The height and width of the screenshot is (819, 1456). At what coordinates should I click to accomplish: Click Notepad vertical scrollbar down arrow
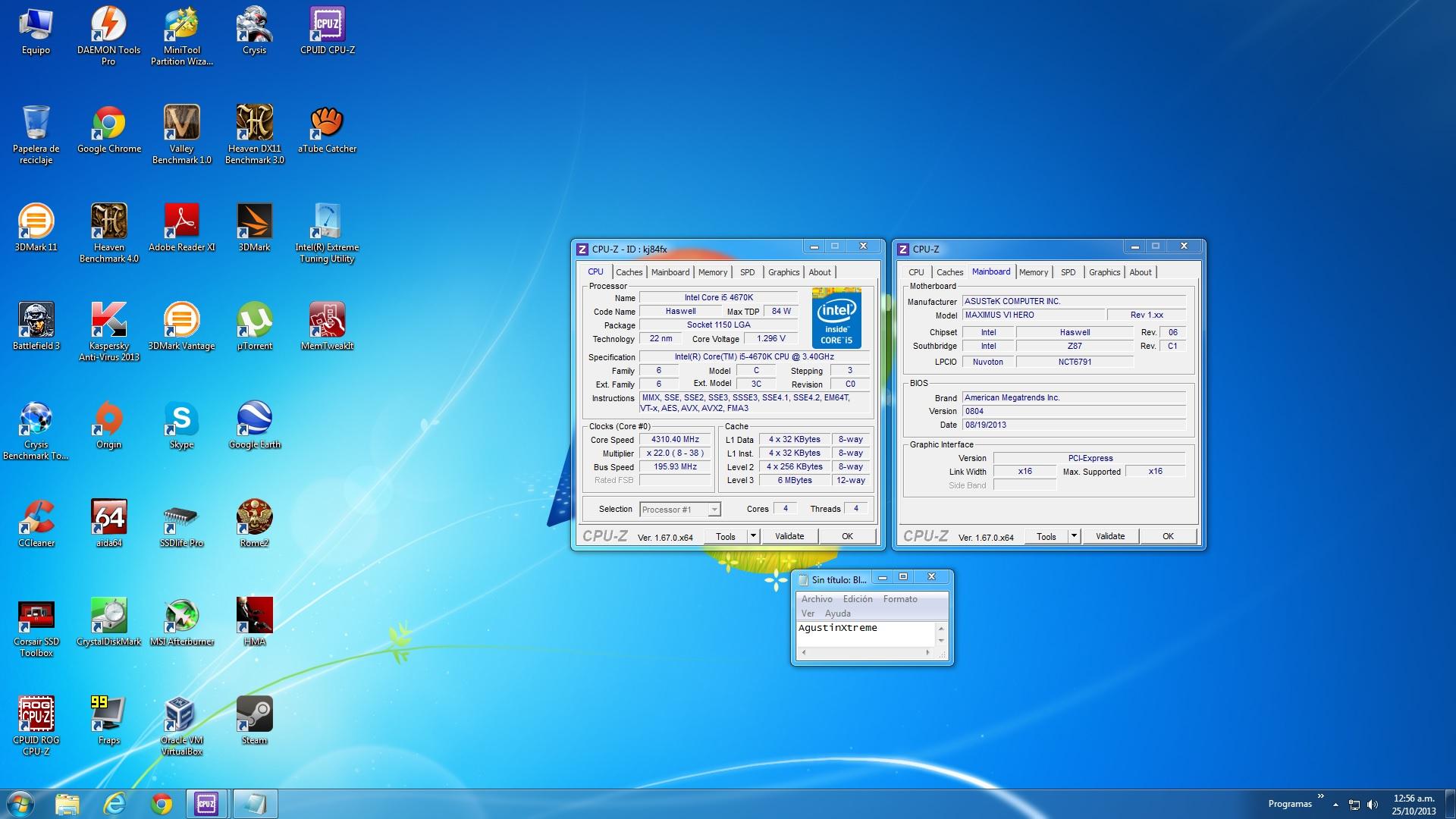click(941, 641)
